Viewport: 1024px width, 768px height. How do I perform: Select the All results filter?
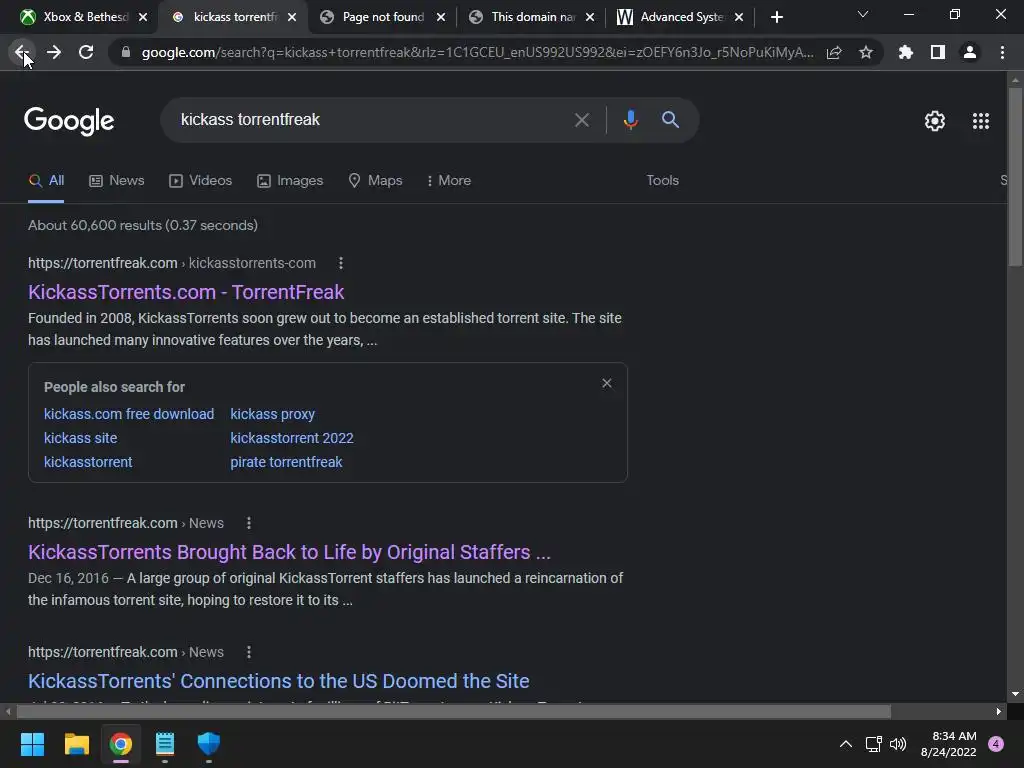[46, 181]
